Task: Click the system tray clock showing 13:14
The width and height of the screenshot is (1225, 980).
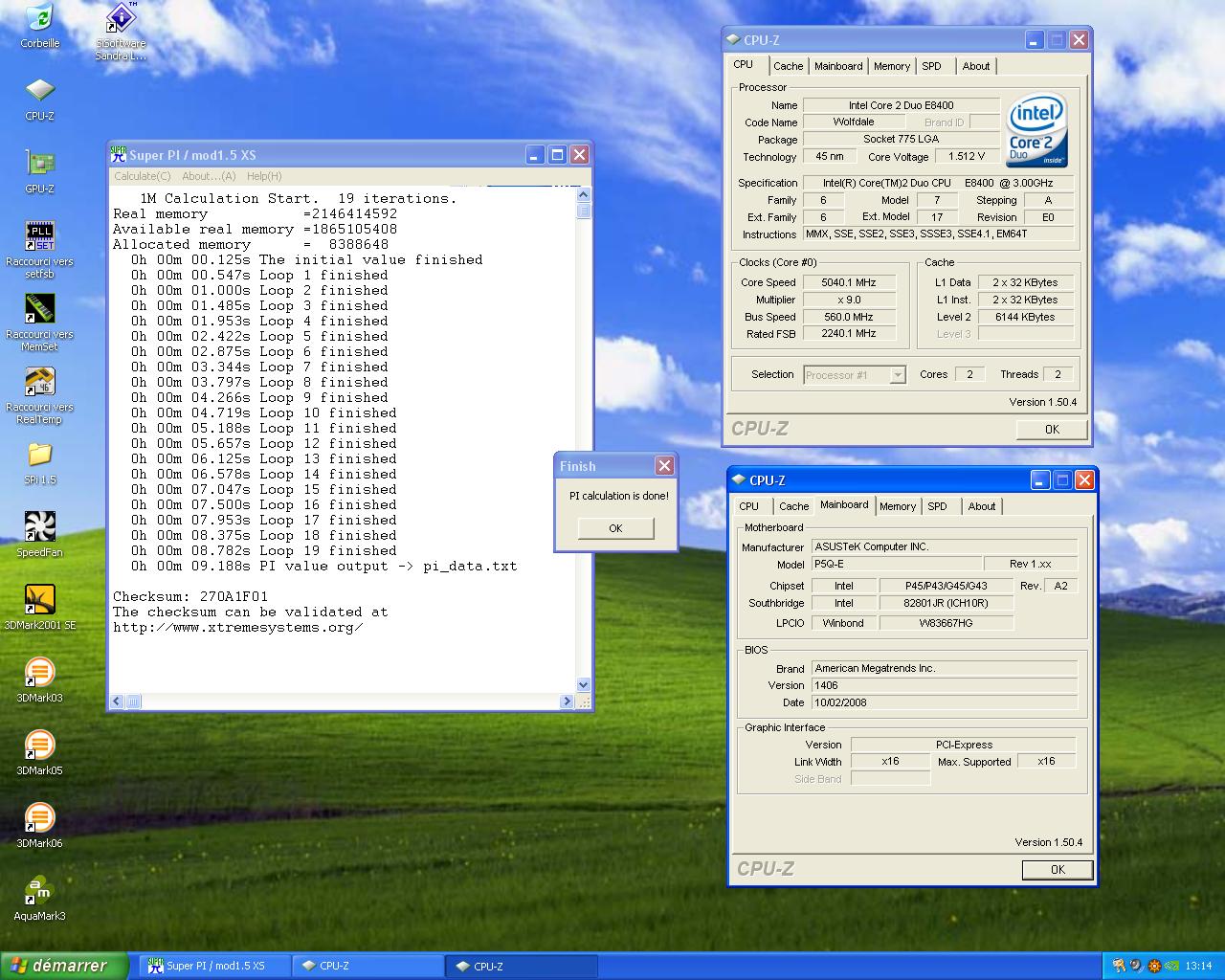Action: (x=1198, y=967)
